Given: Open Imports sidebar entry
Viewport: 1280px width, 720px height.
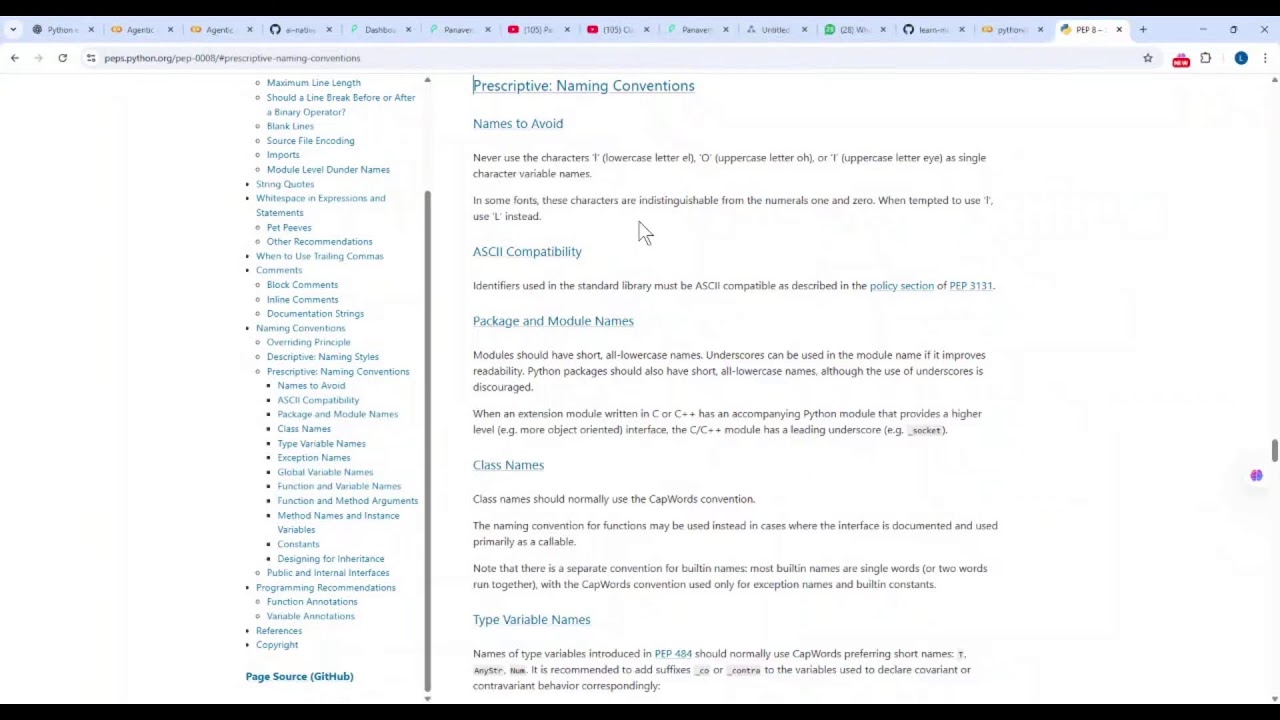Looking at the screenshot, I should pos(283,155).
